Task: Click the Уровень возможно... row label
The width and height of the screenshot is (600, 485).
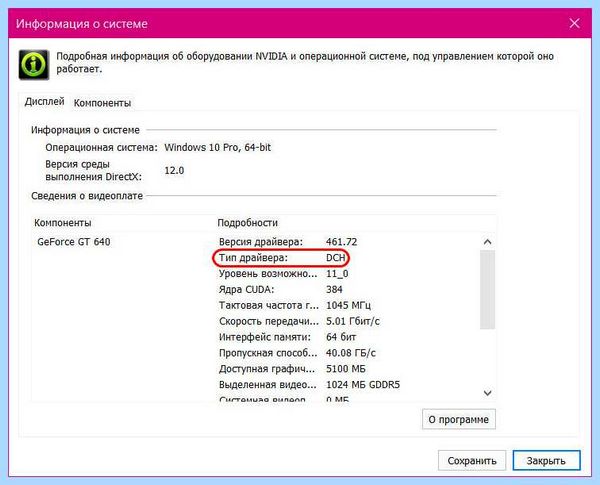Action: point(268,274)
